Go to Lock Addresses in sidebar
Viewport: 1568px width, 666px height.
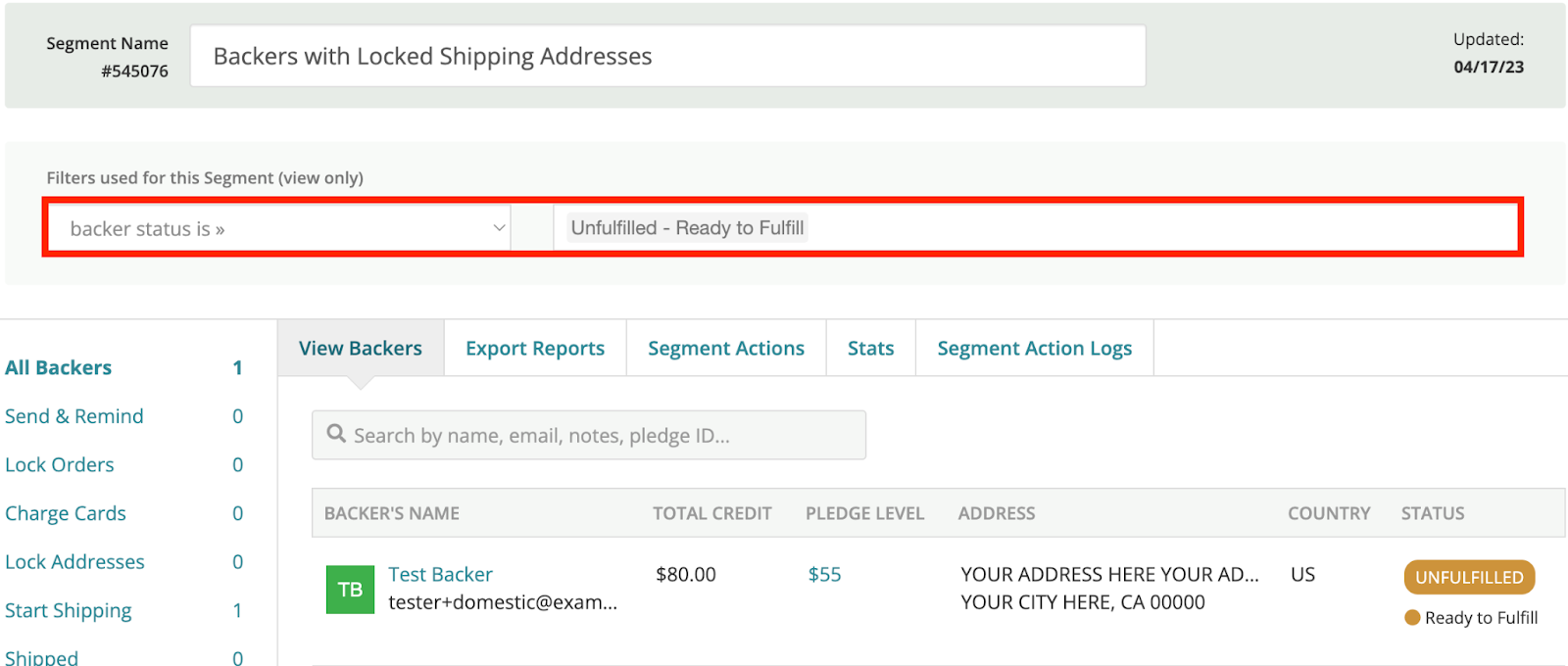74,562
